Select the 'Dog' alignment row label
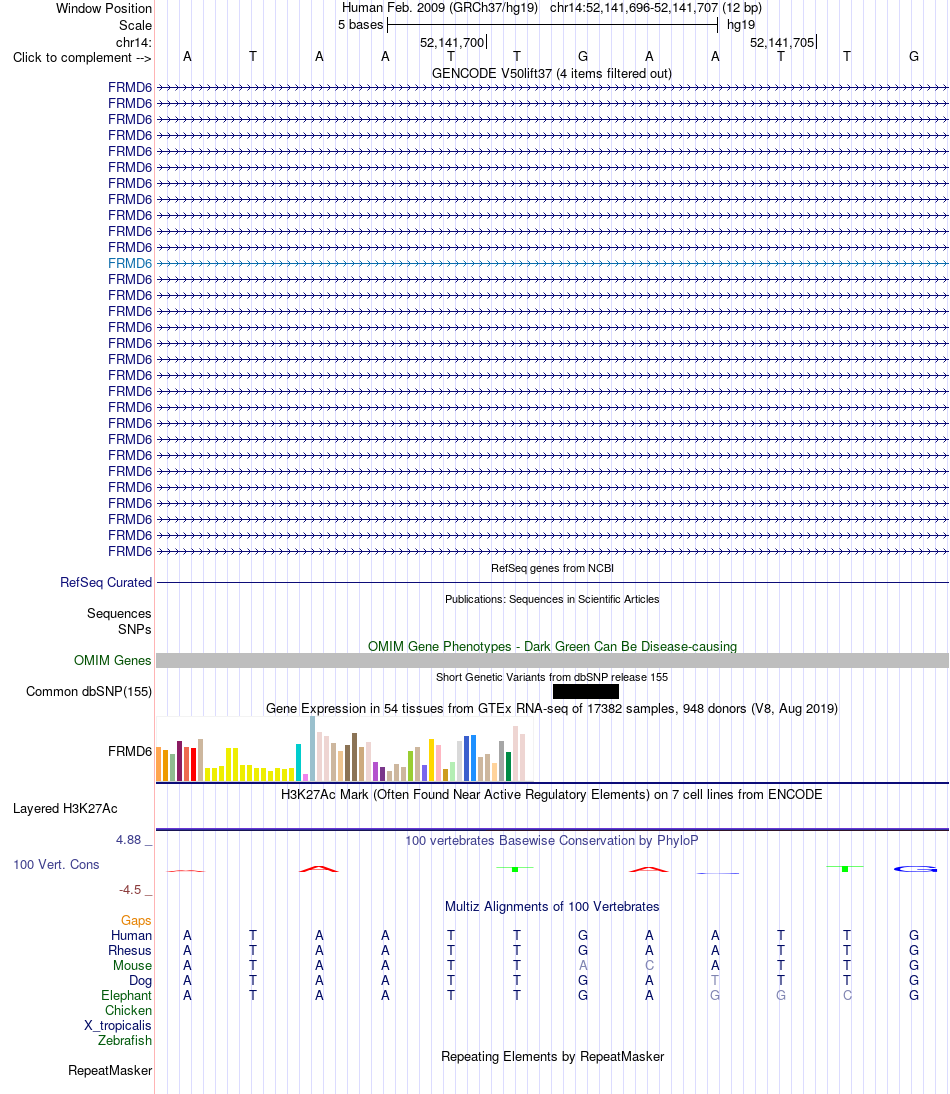Viewport: 950px width, 1094px height. (140, 981)
